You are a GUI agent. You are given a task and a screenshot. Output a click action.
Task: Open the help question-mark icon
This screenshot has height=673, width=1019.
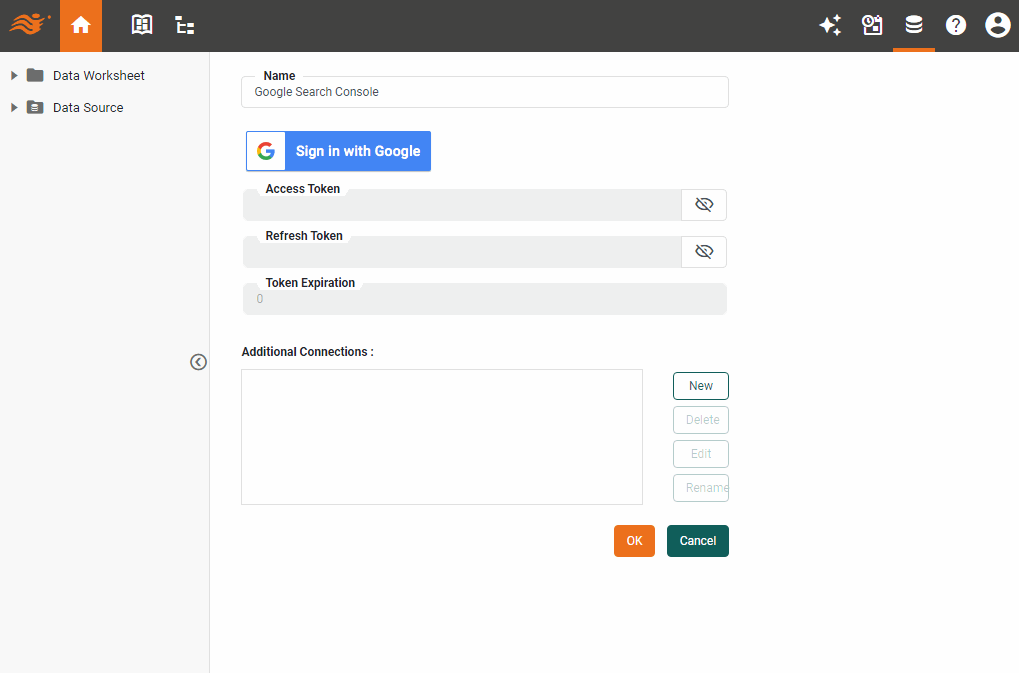(x=955, y=25)
